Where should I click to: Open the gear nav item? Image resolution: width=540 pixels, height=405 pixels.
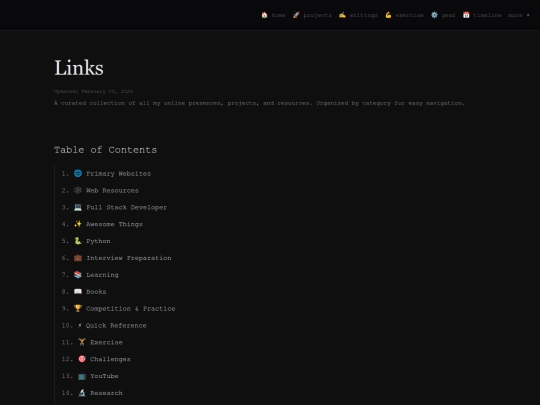(x=443, y=15)
